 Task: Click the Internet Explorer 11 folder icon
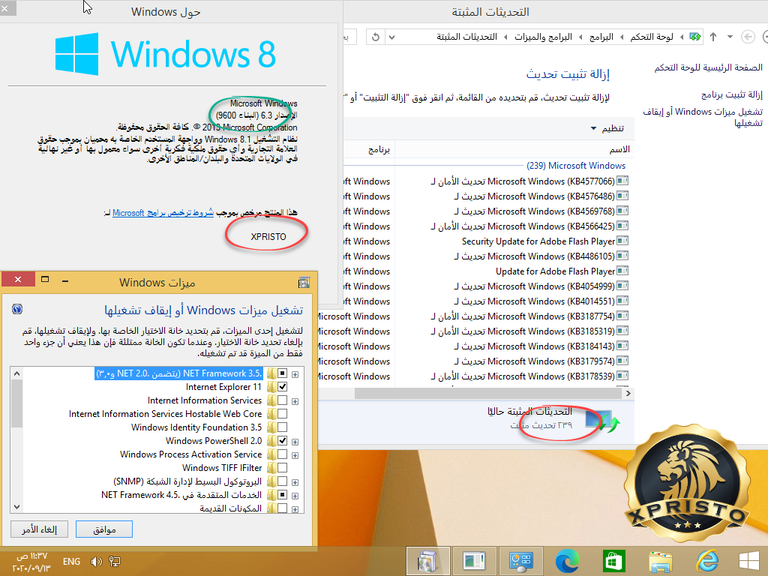(x=271, y=387)
